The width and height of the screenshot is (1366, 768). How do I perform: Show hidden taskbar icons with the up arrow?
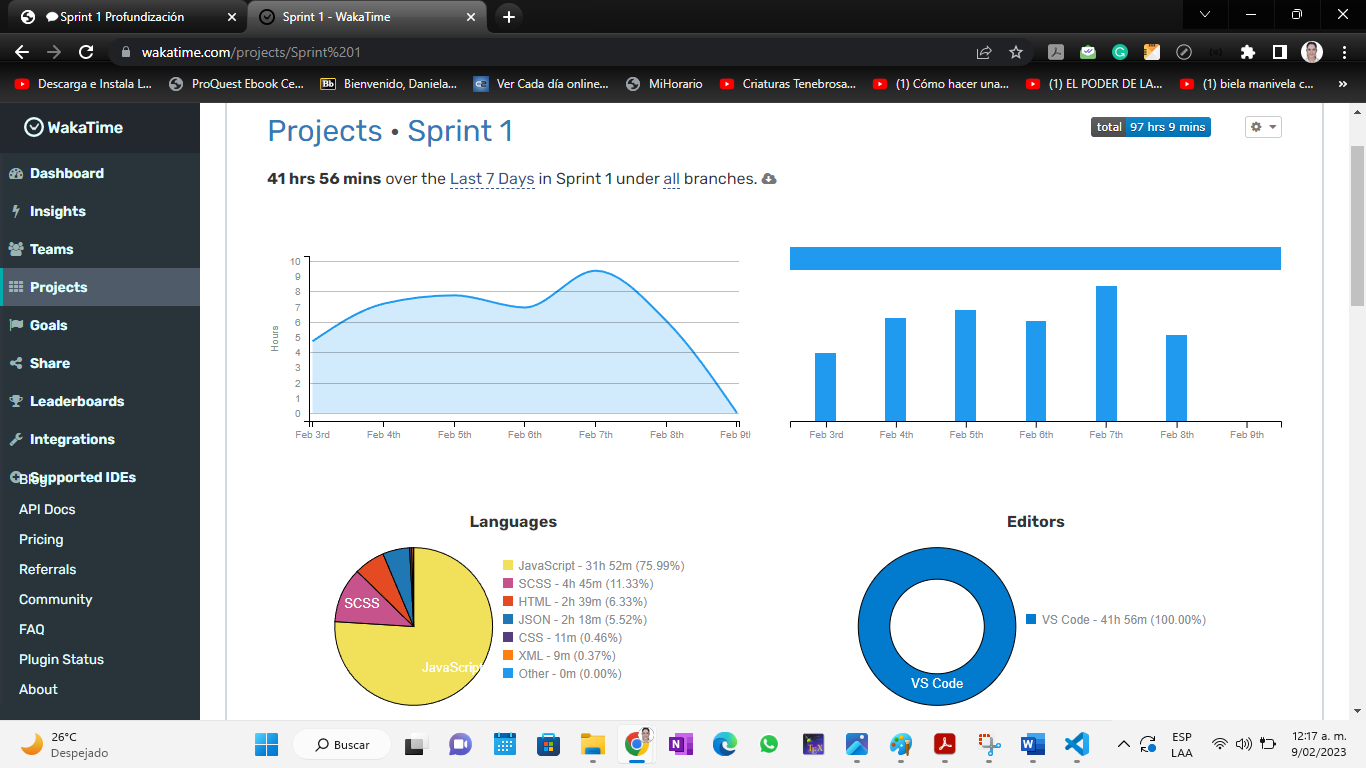coord(1122,744)
